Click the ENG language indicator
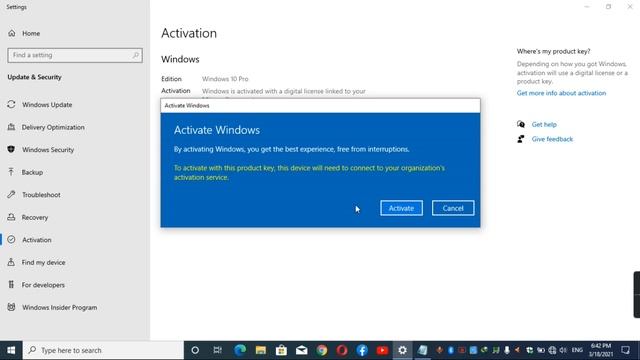Viewport: 640px width, 360px height. (x=577, y=350)
